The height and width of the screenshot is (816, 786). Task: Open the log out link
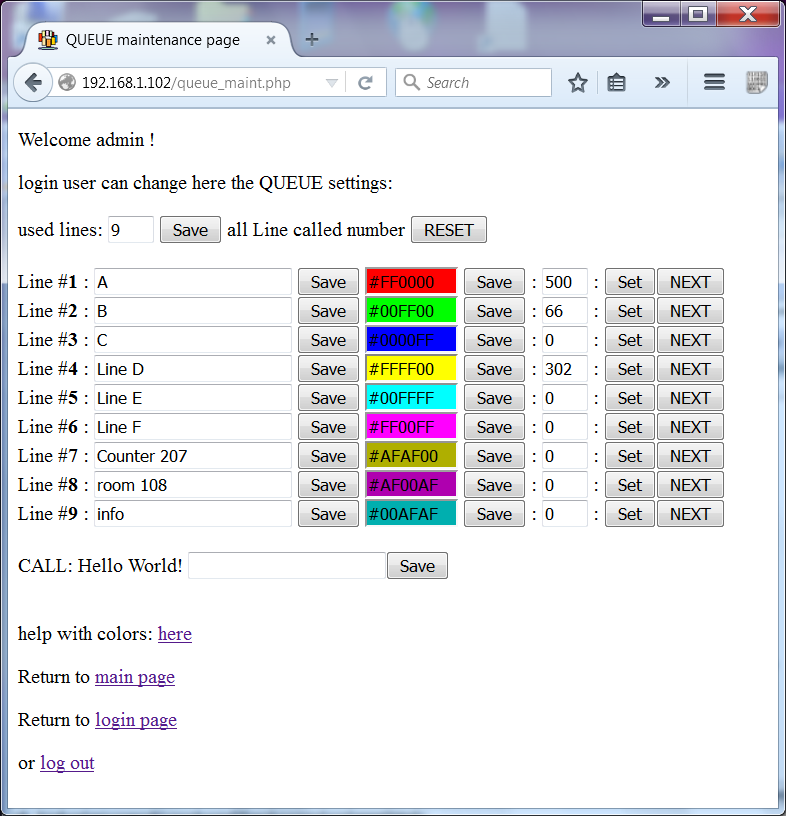point(67,763)
